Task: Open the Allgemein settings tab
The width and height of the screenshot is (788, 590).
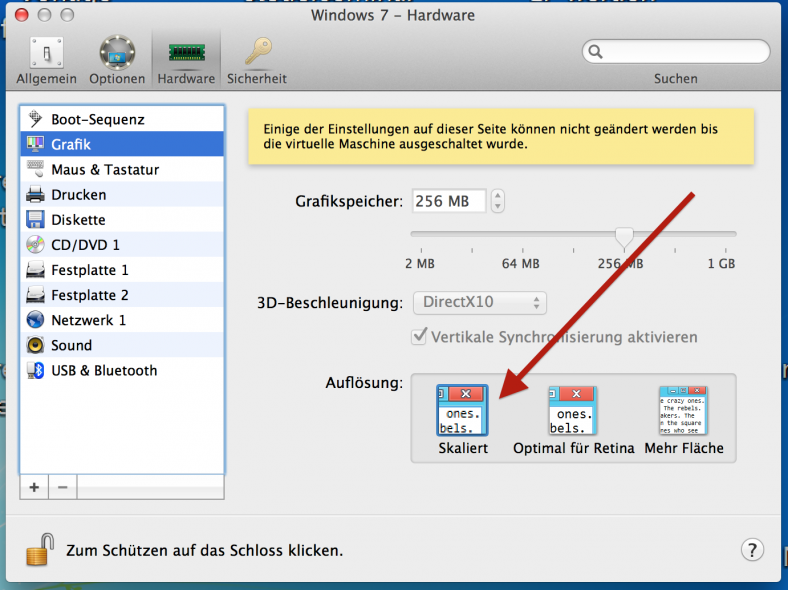Action: 46,60
